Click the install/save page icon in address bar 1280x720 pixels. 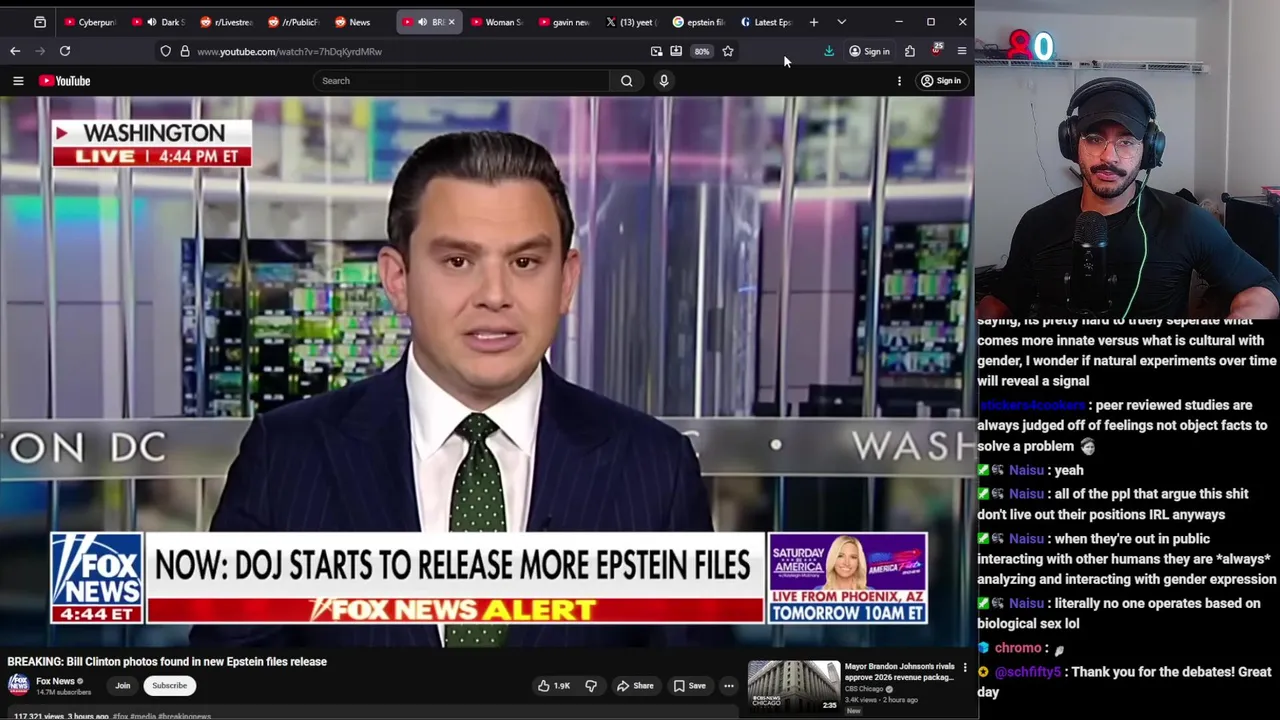676,51
